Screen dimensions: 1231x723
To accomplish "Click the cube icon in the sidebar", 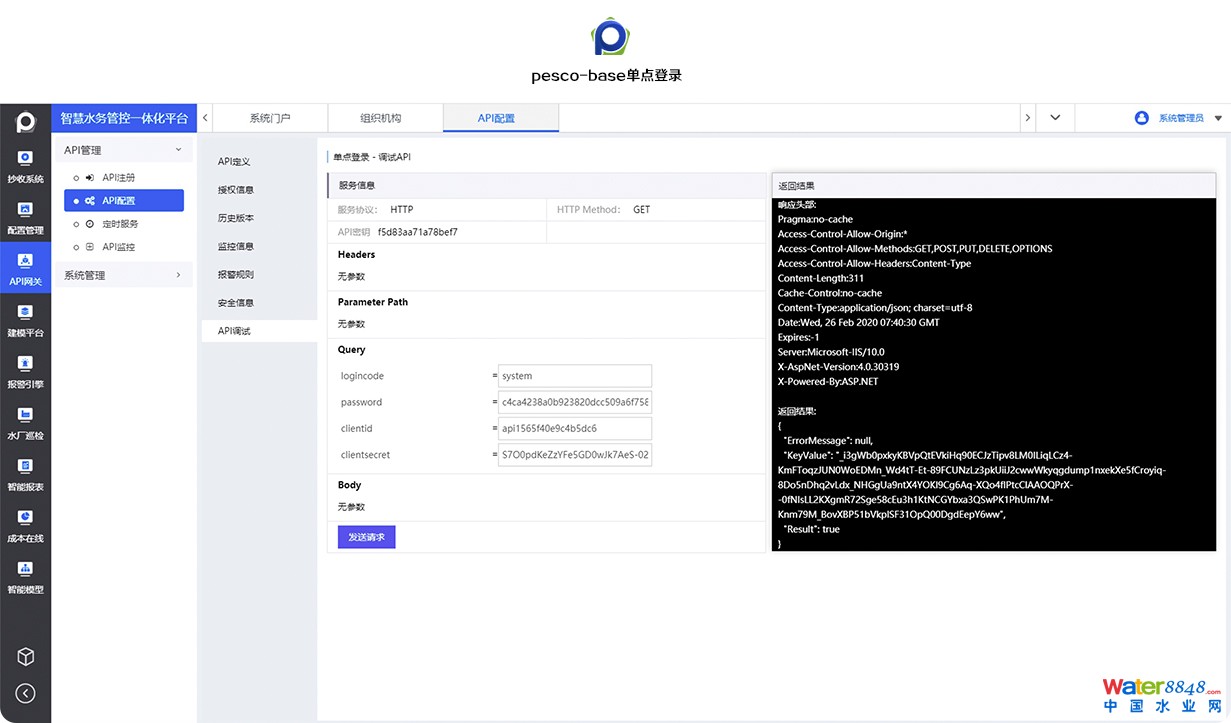I will tap(26, 656).
